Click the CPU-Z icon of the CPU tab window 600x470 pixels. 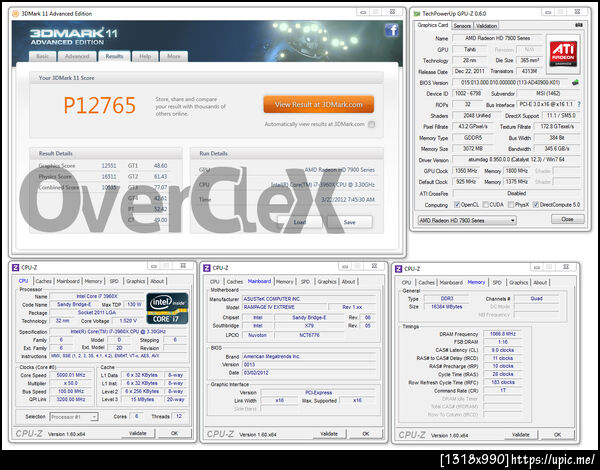pyautogui.click(x=16, y=268)
